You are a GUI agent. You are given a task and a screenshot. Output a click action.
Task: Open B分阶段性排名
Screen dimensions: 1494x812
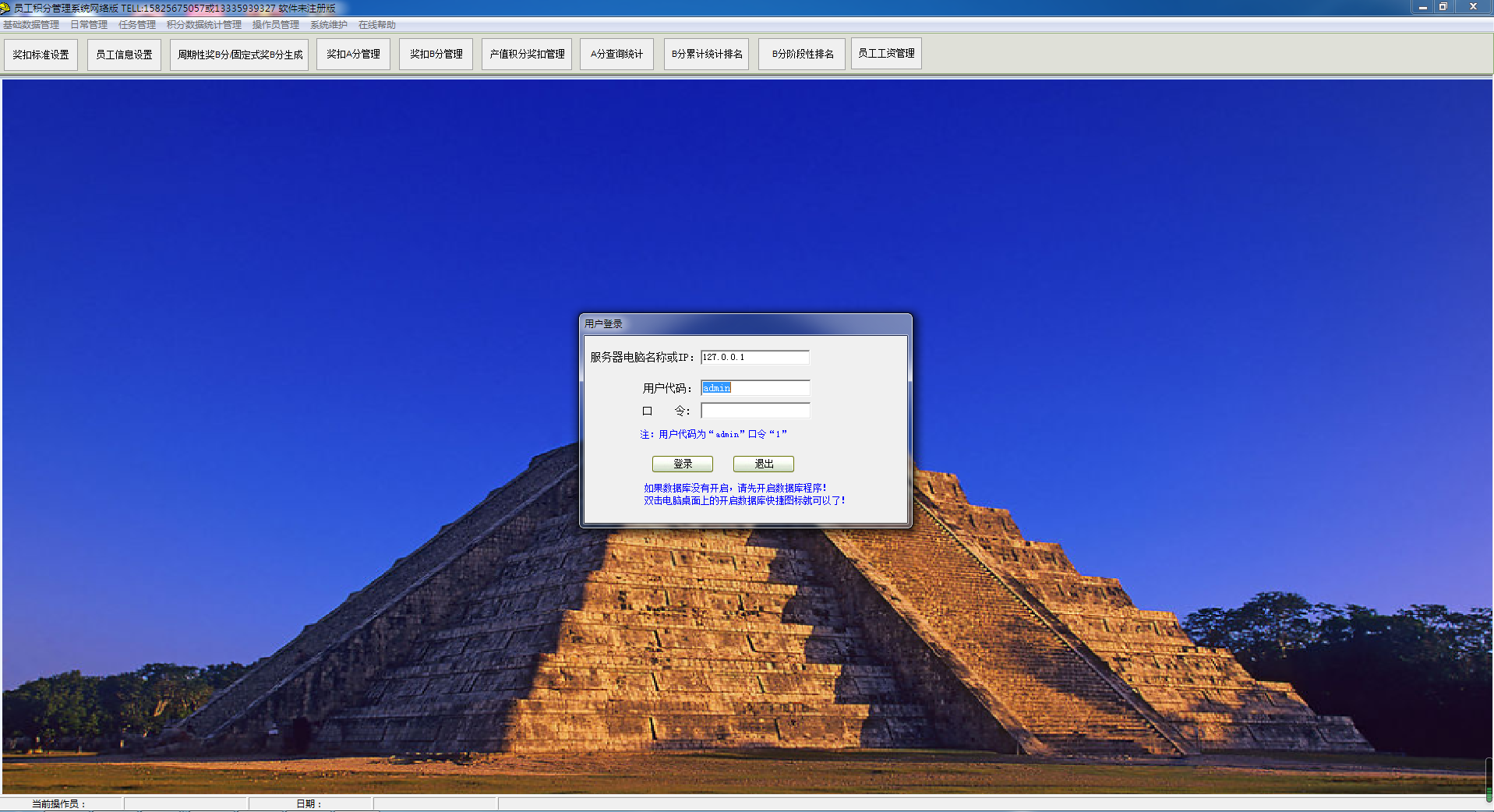802,54
